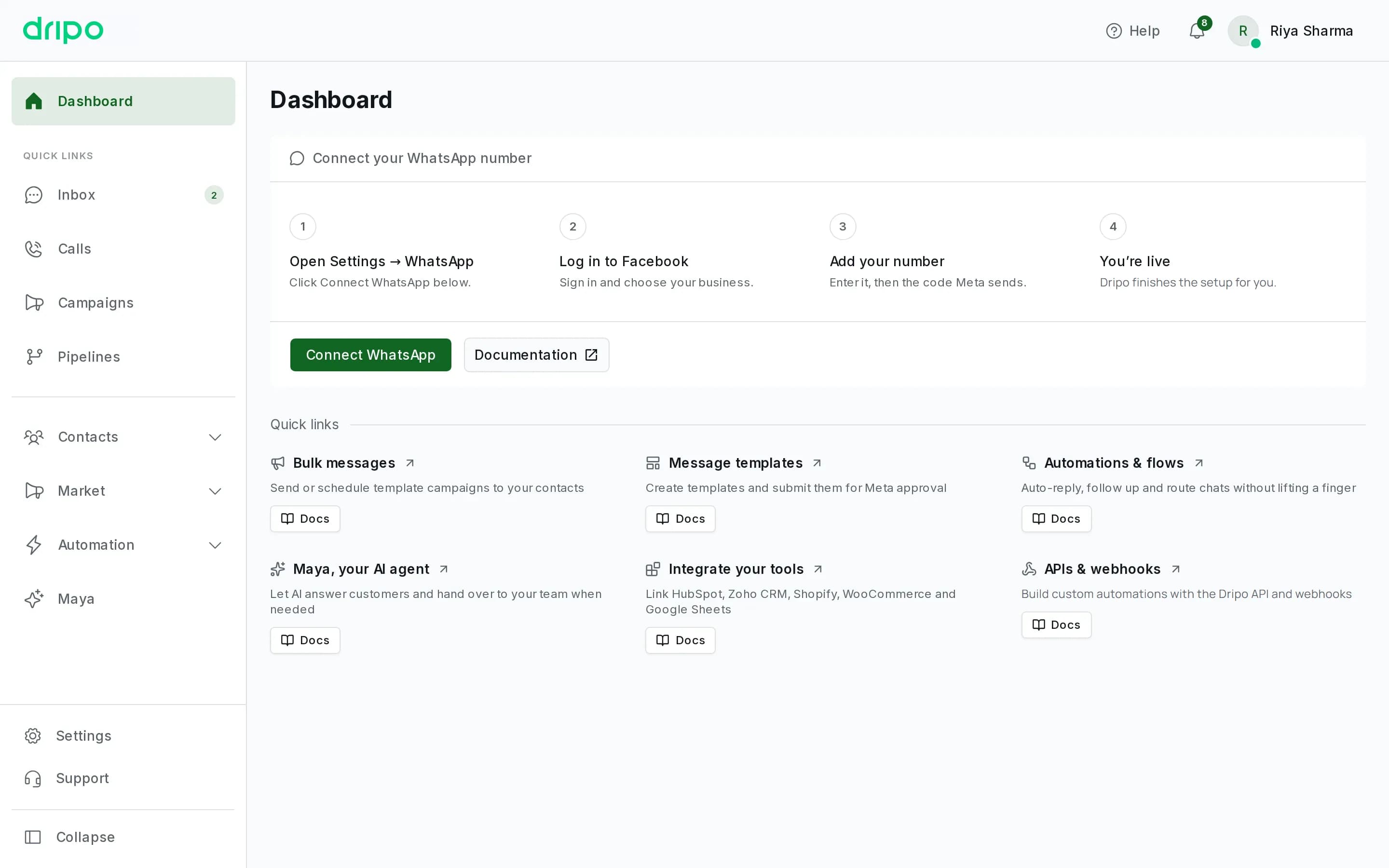Click step text "Add your number"

click(x=887, y=261)
